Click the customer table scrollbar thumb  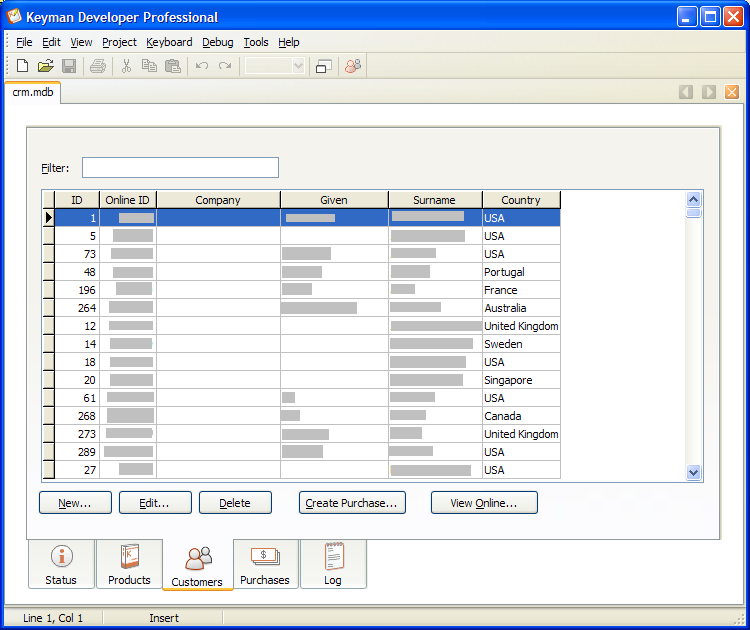click(694, 213)
